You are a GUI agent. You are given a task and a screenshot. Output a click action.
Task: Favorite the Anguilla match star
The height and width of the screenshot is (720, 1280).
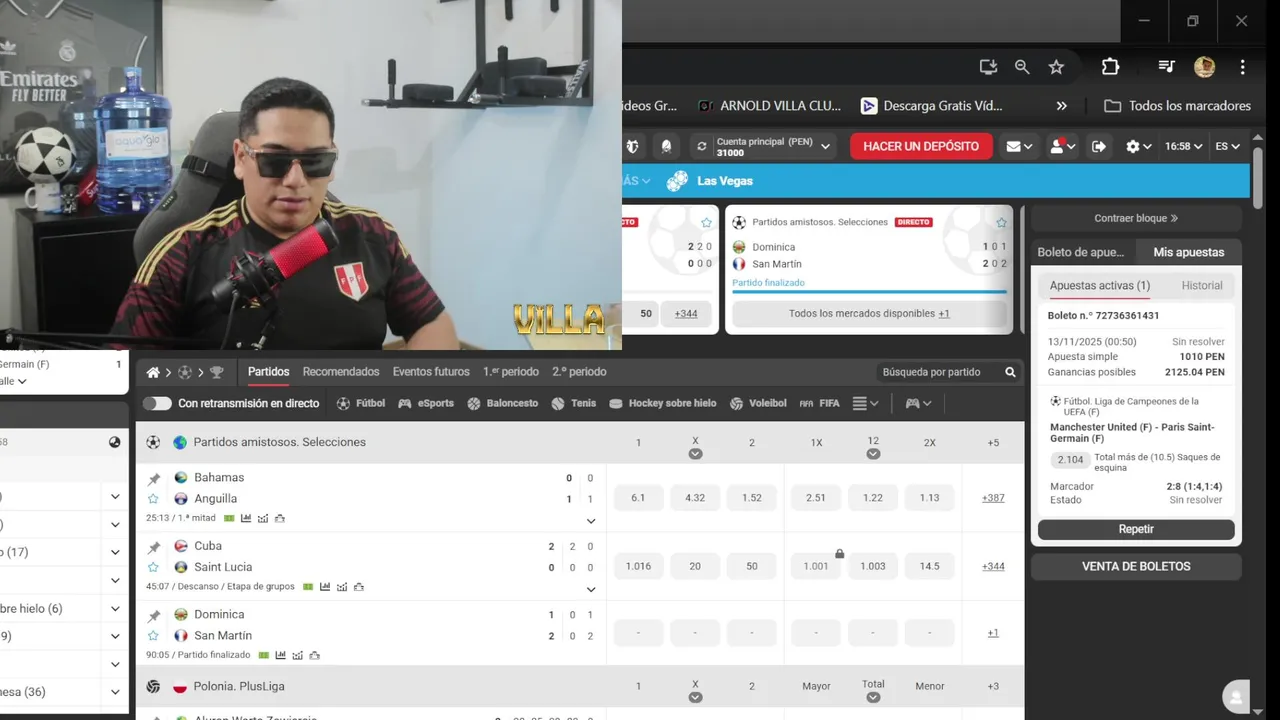point(154,498)
